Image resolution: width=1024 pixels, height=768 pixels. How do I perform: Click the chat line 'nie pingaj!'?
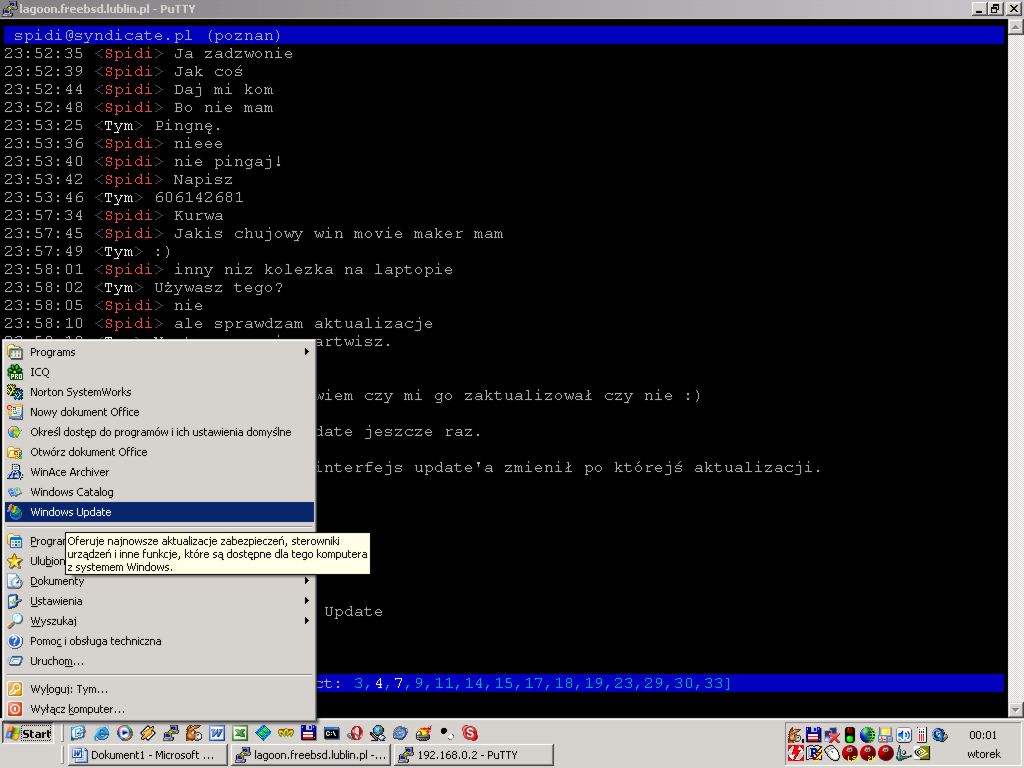[228, 161]
